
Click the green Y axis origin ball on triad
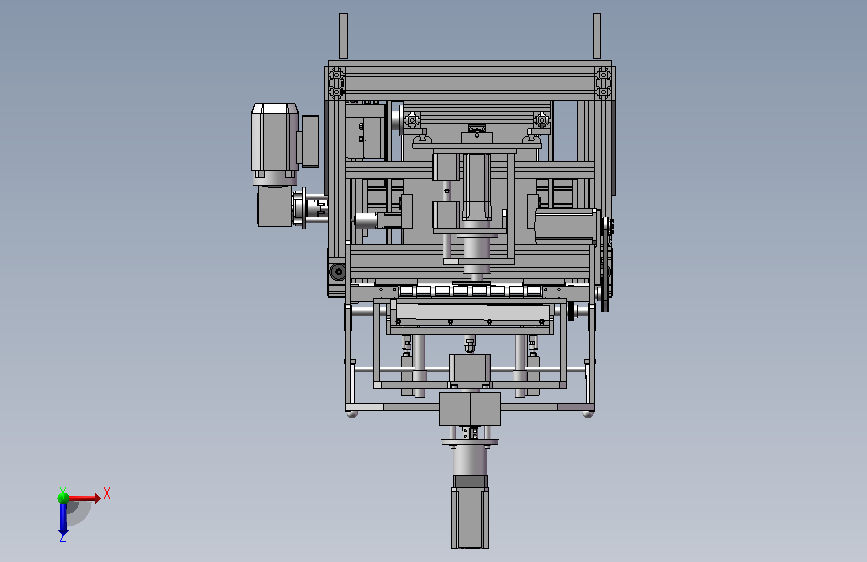(x=63, y=498)
